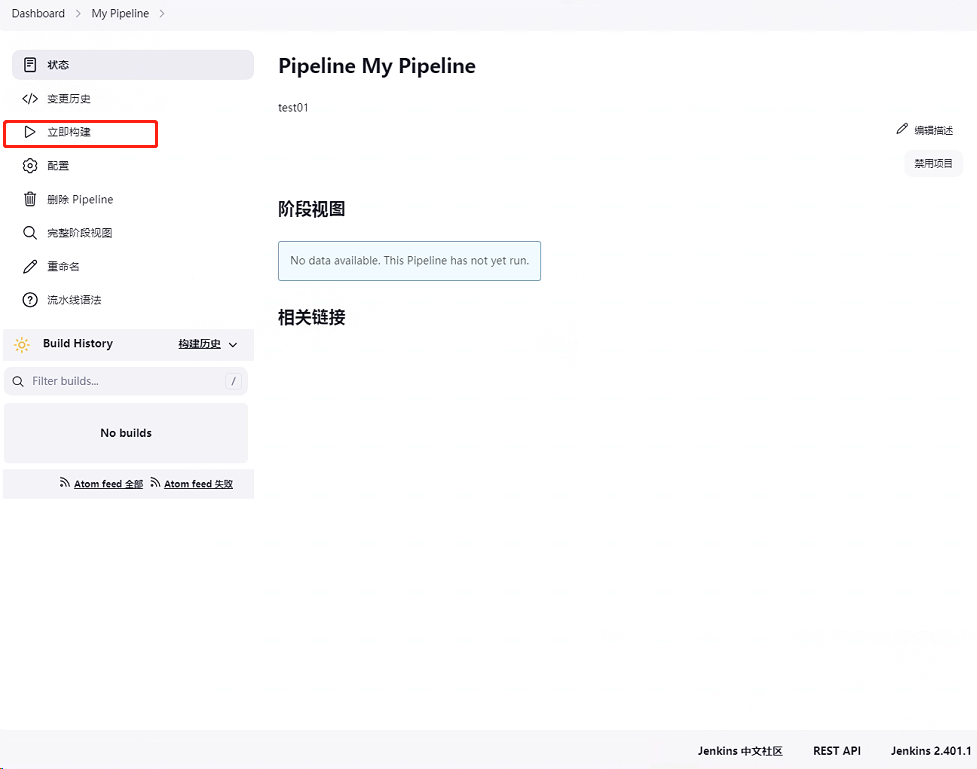Click the Build History title
The height and width of the screenshot is (769, 977).
(x=78, y=344)
